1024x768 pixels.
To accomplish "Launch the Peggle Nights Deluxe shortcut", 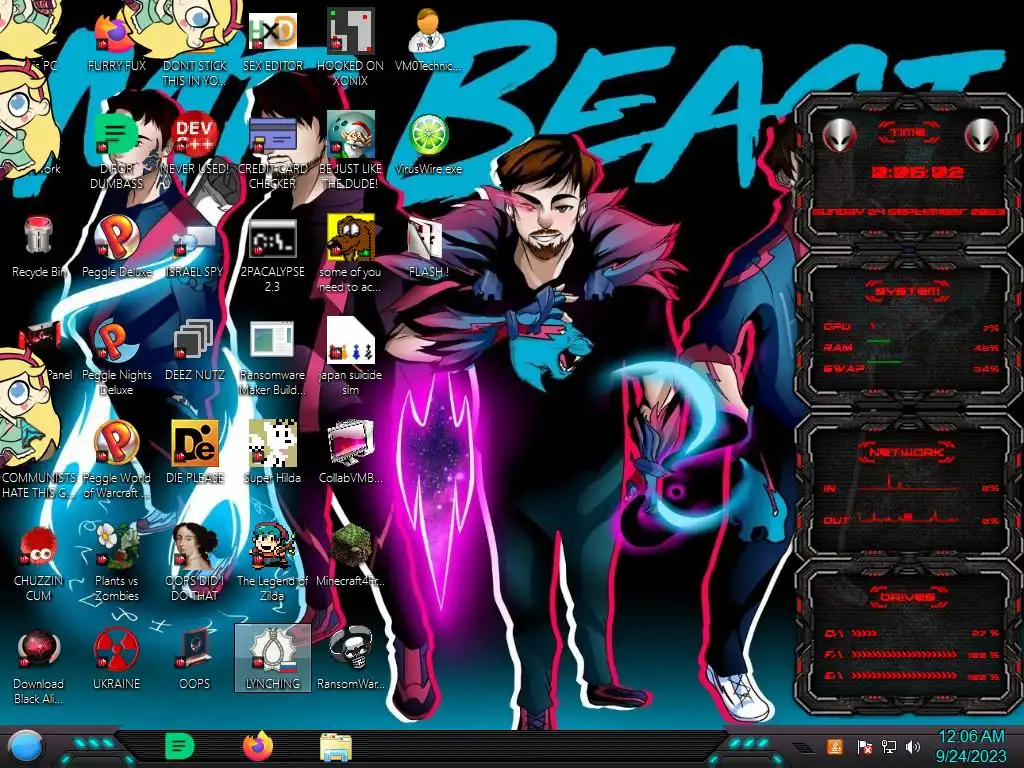I will pyautogui.click(x=116, y=358).
